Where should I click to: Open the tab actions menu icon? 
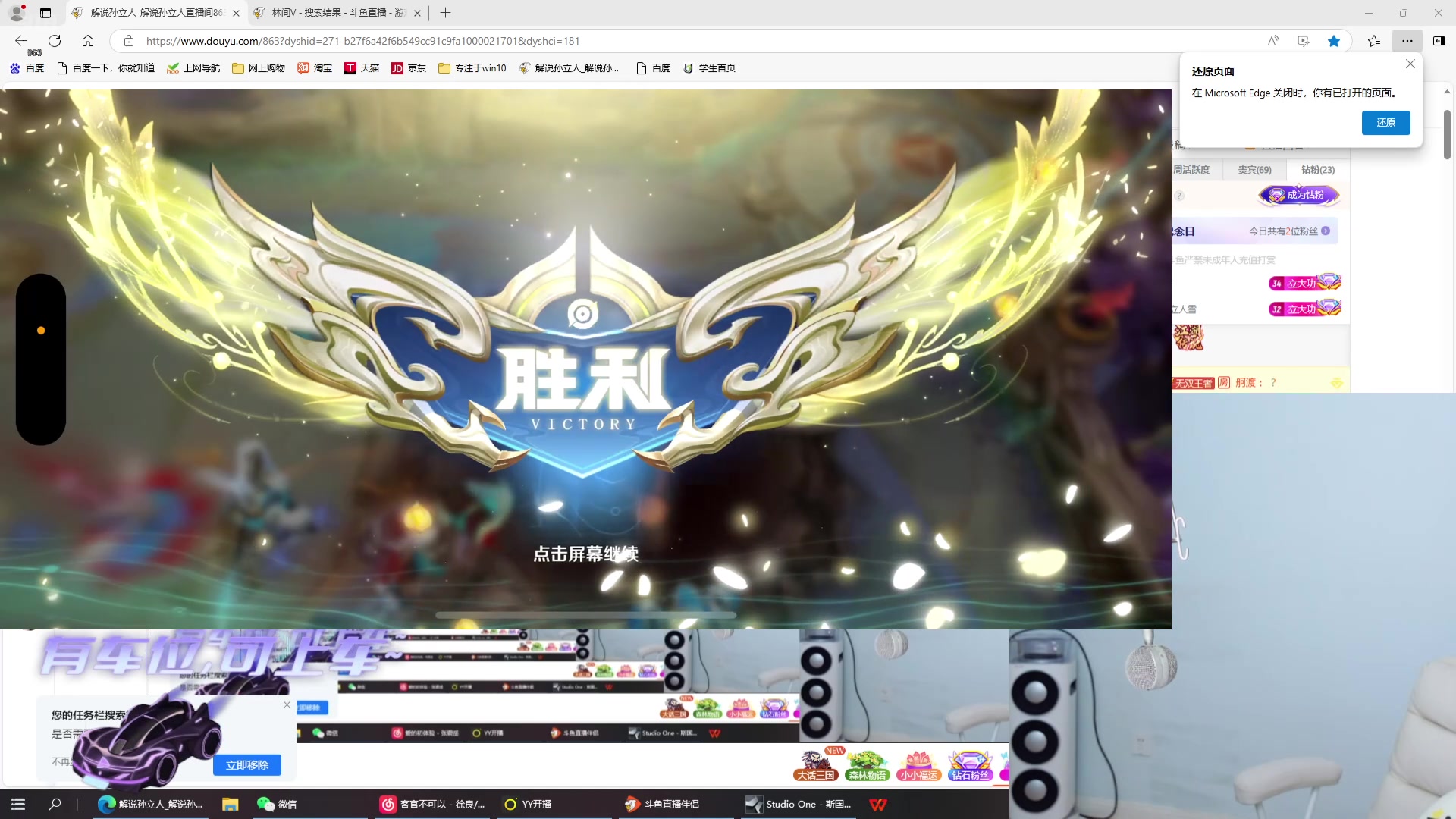(45, 13)
